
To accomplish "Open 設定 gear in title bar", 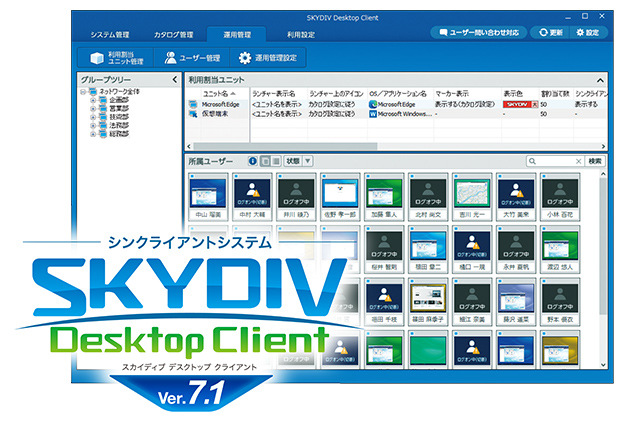I will (580, 32).
